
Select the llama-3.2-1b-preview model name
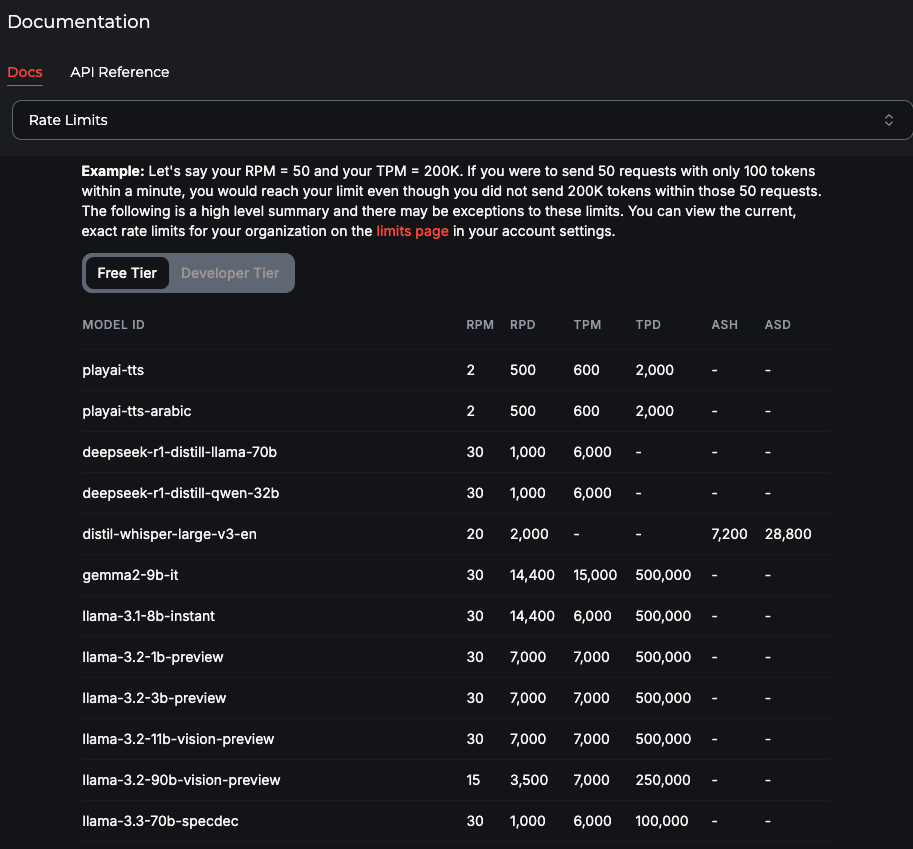[x=153, y=657]
